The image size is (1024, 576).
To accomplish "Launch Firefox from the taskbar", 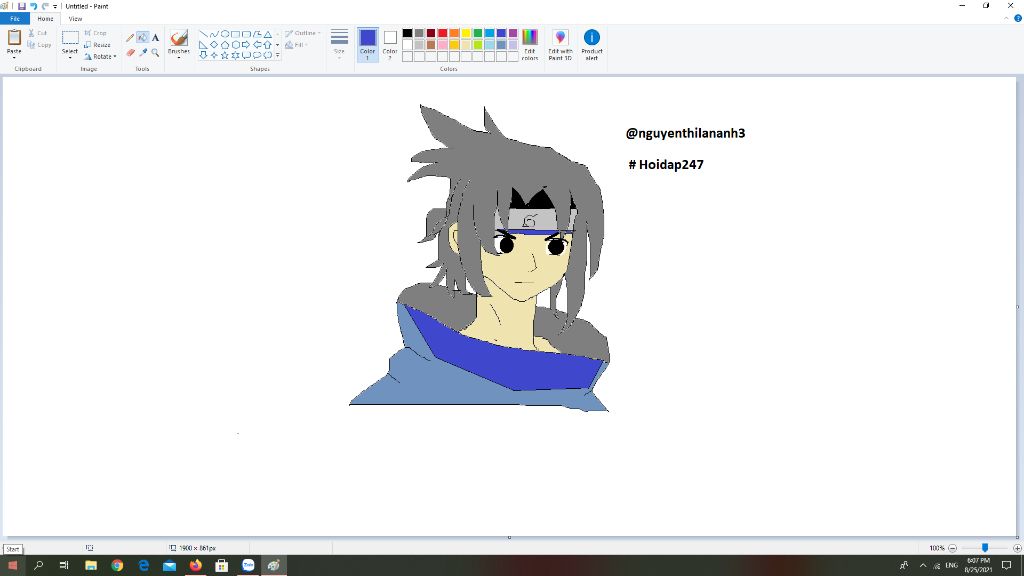I will (x=195, y=566).
